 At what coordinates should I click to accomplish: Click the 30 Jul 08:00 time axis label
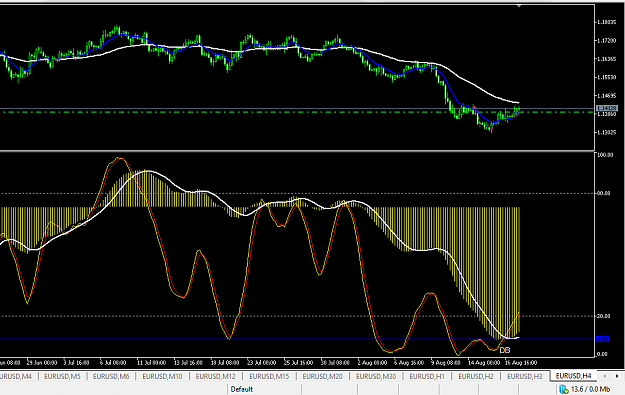pos(335,363)
